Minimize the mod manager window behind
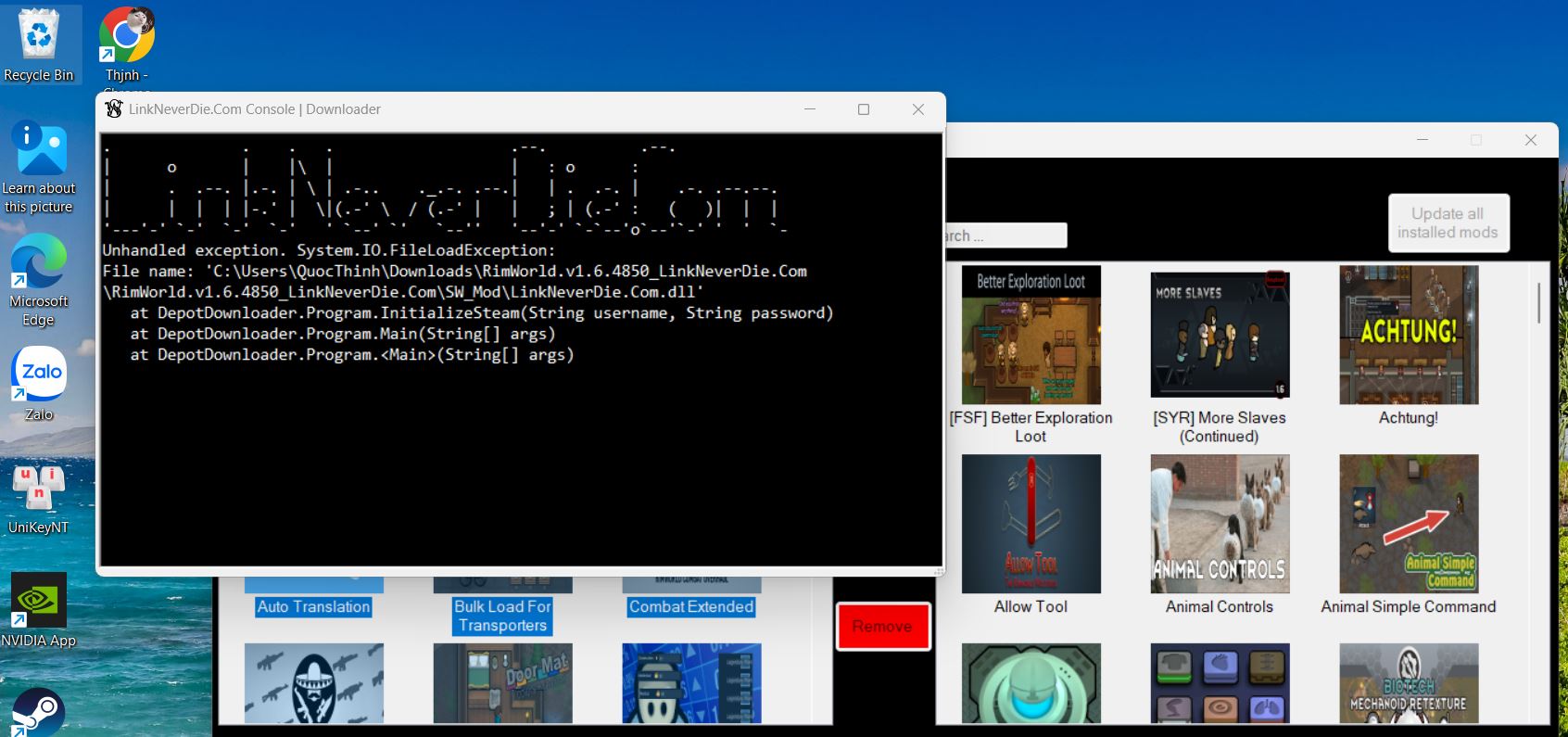The image size is (1568, 737). [1423, 140]
